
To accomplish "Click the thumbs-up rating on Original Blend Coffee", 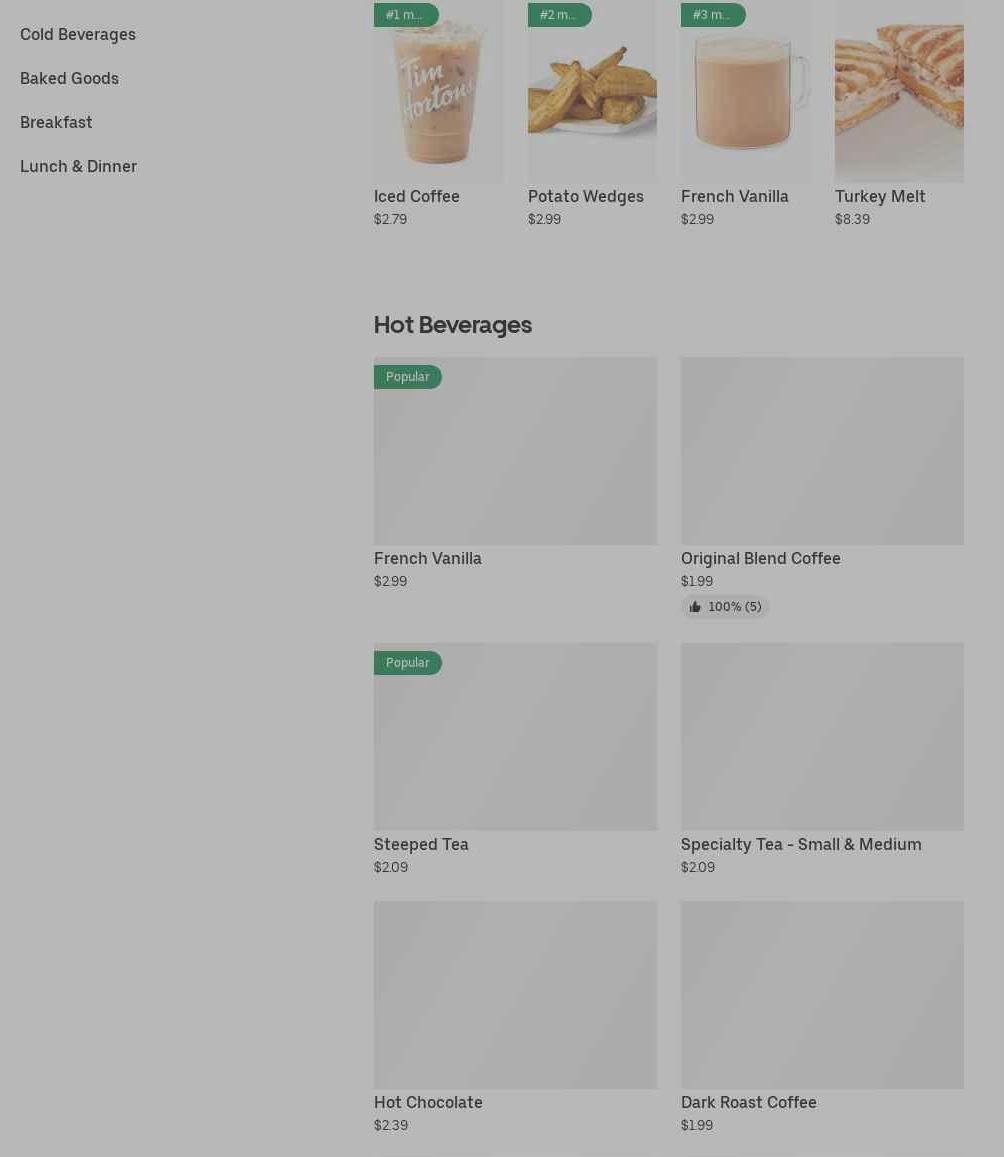I will (724, 607).
